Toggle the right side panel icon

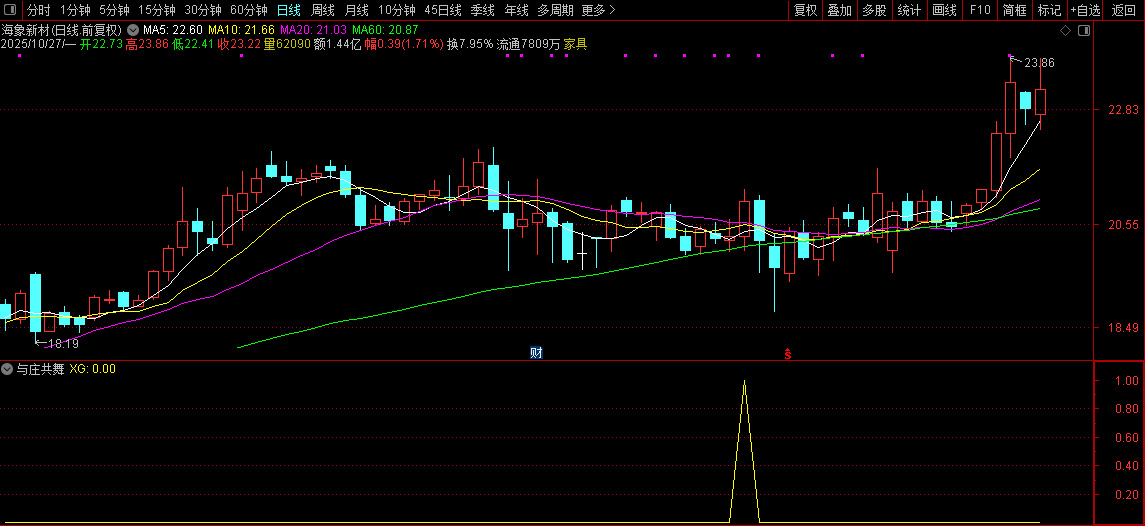1084,31
